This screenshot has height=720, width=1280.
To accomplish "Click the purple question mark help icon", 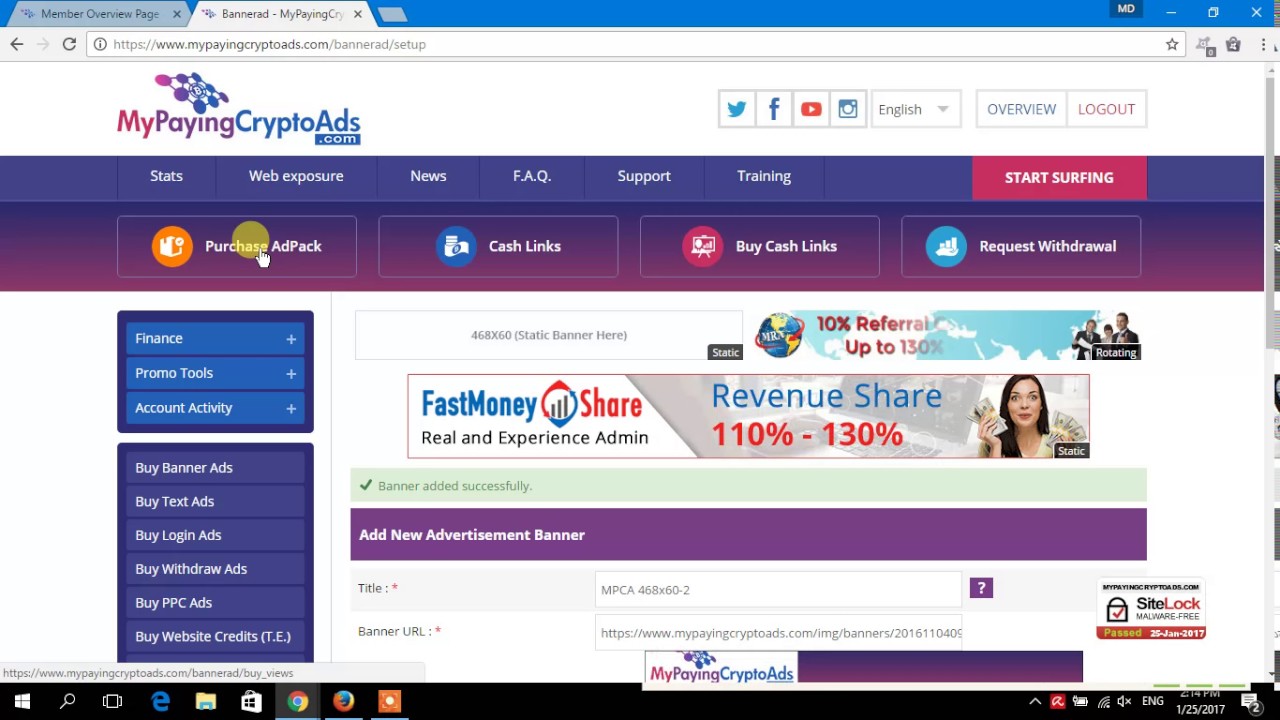I will click(x=981, y=588).
